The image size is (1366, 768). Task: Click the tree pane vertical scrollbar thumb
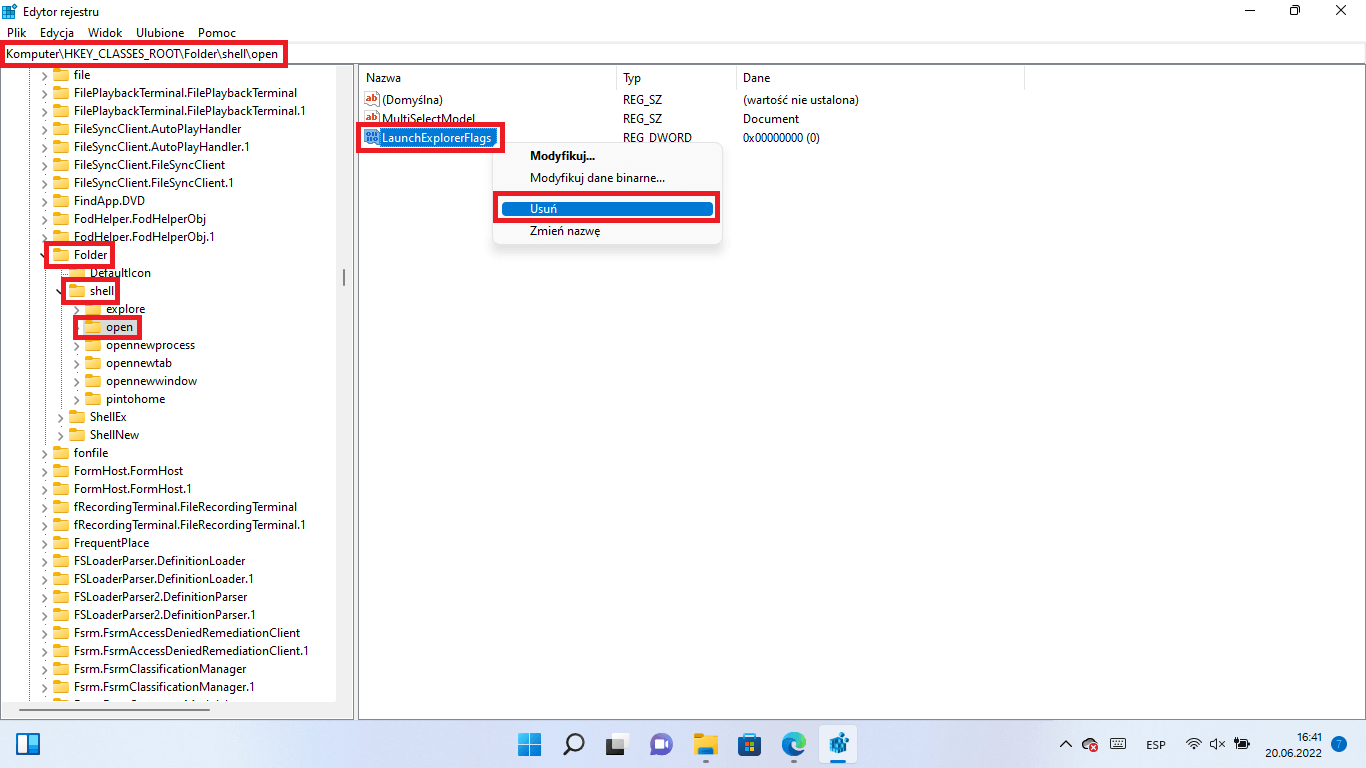(x=344, y=277)
